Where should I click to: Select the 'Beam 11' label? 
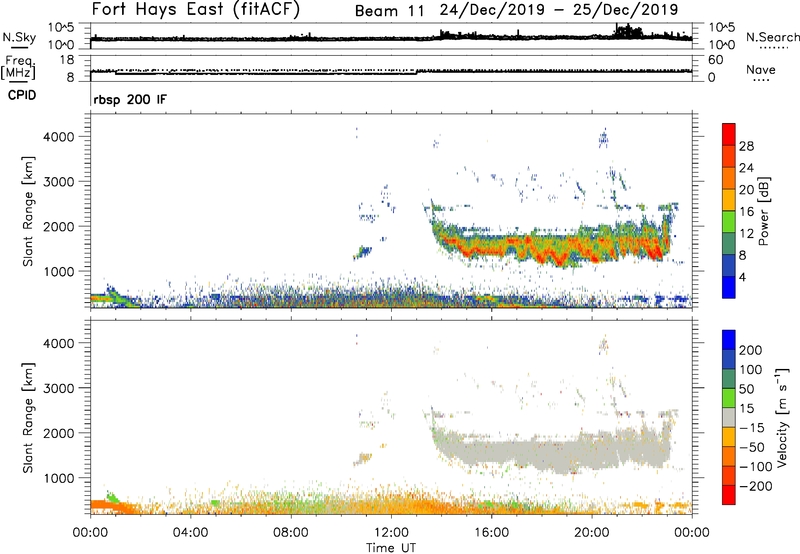tap(389, 11)
